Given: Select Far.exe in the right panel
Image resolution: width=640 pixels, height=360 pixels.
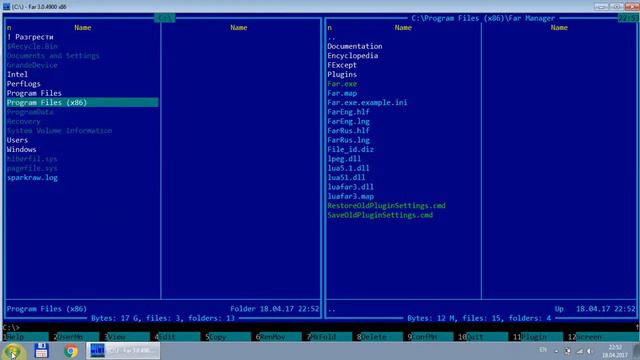Looking at the screenshot, I should tap(342, 84).
